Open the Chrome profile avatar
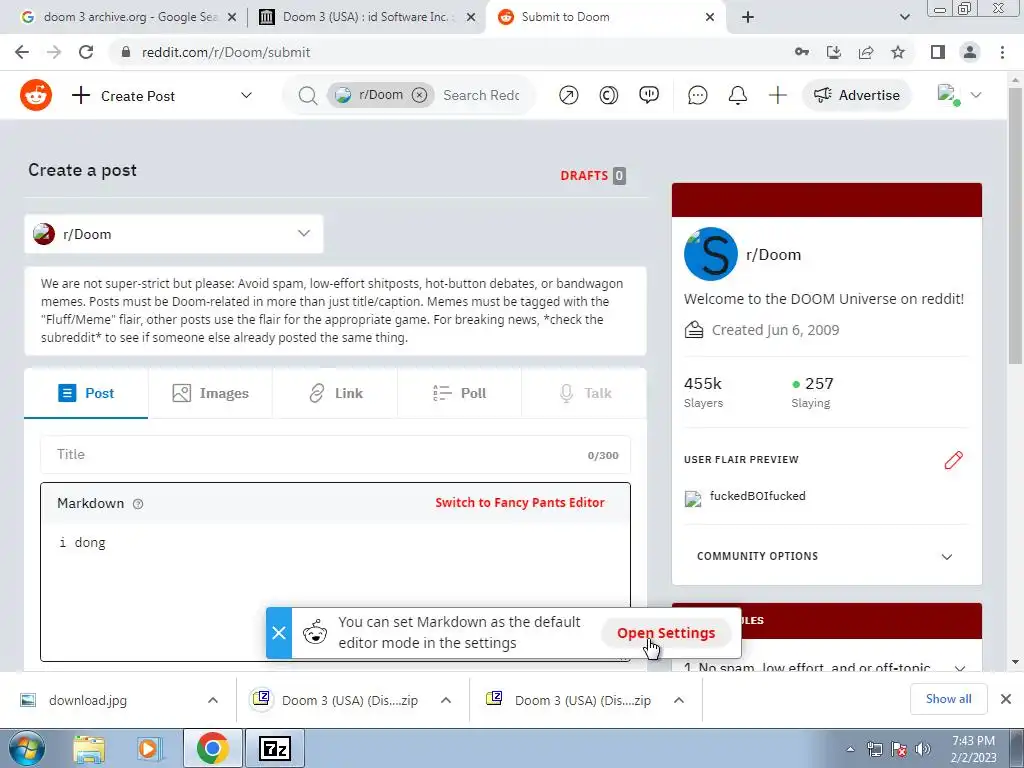The width and height of the screenshot is (1024, 768). pos(970,52)
